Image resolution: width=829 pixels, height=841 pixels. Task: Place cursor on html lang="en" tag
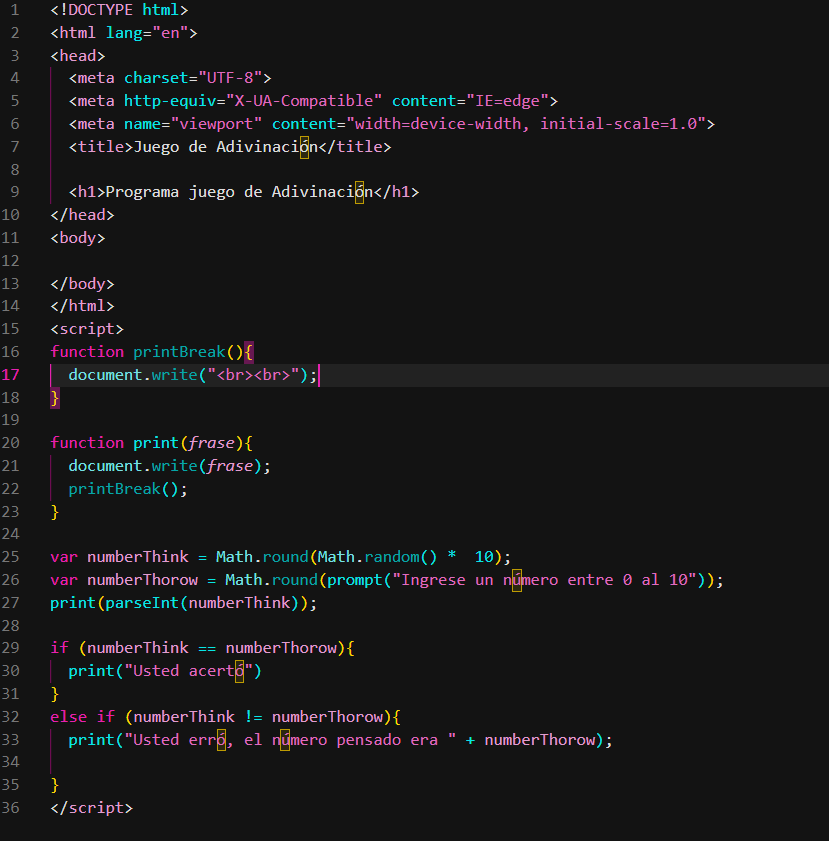point(124,33)
